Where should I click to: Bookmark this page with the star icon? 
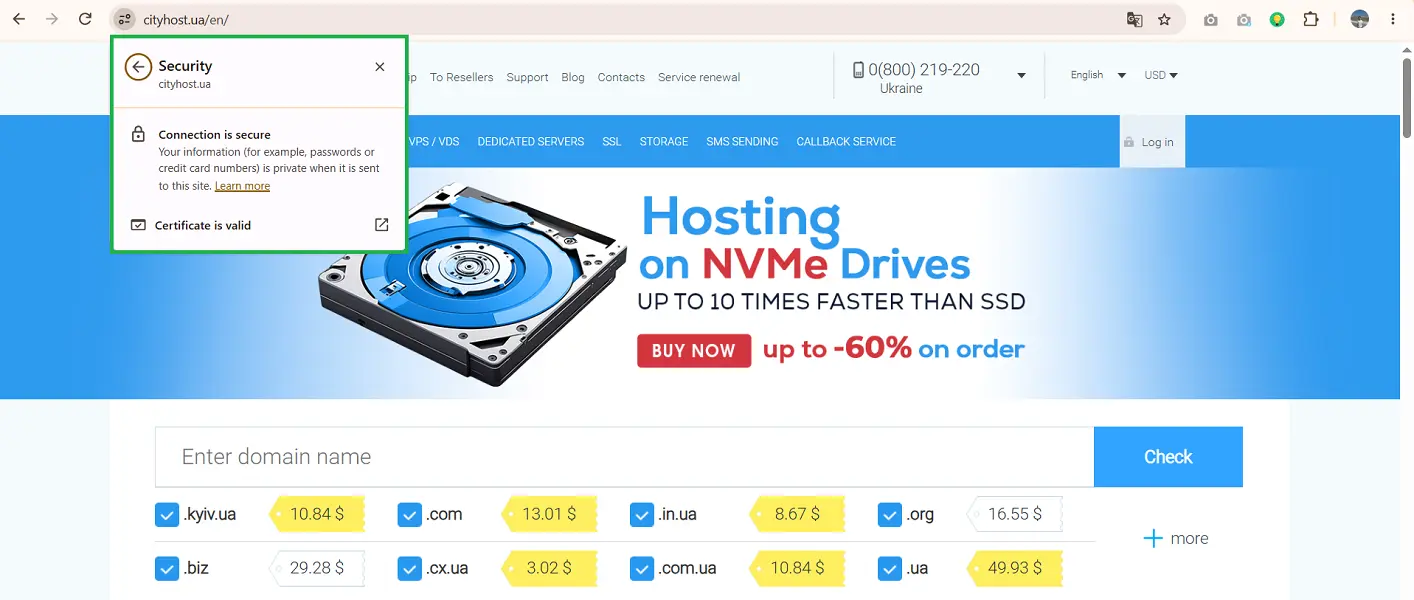click(1164, 19)
